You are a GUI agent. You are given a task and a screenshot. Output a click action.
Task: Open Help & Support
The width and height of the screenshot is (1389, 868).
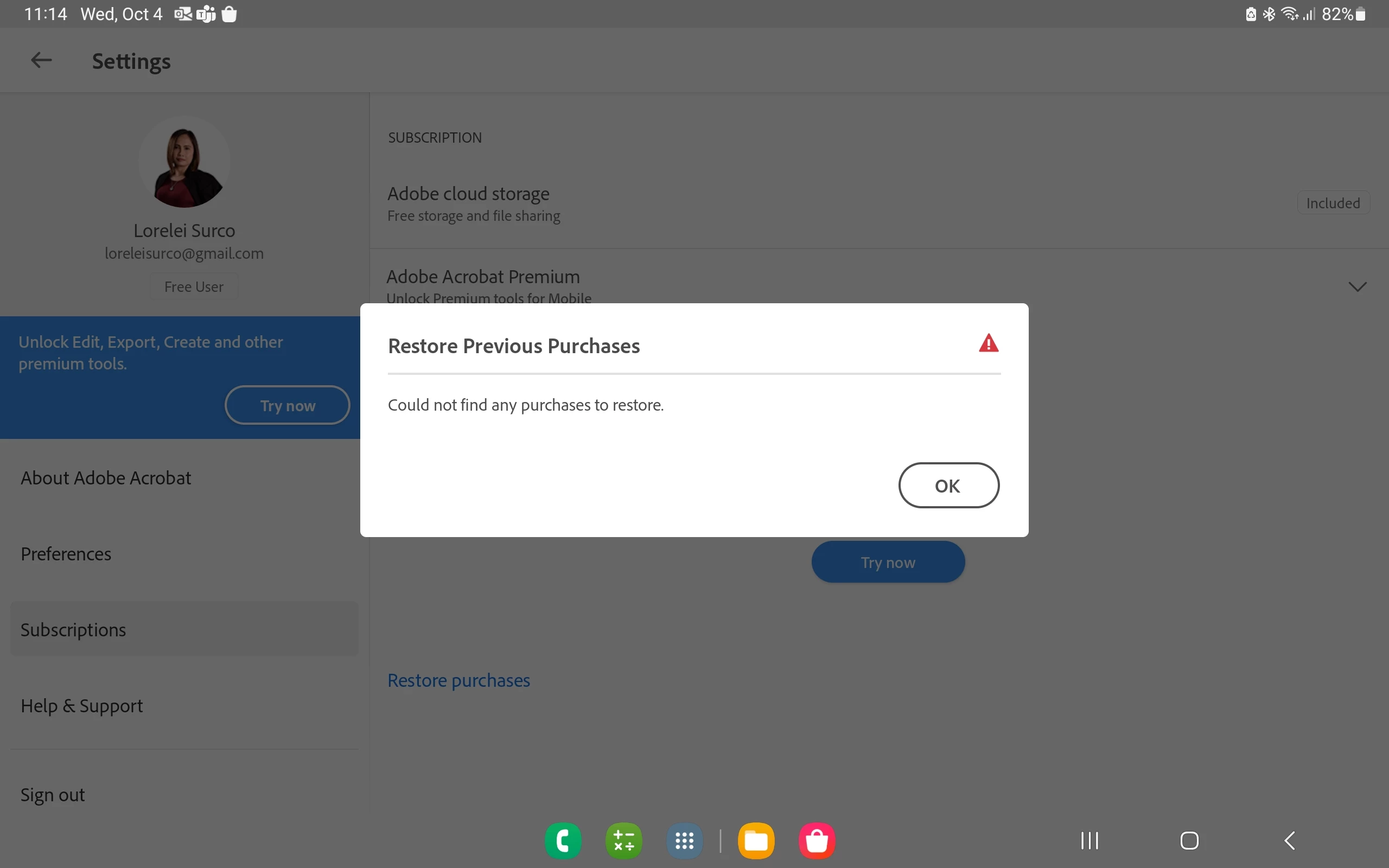pyautogui.click(x=81, y=706)
